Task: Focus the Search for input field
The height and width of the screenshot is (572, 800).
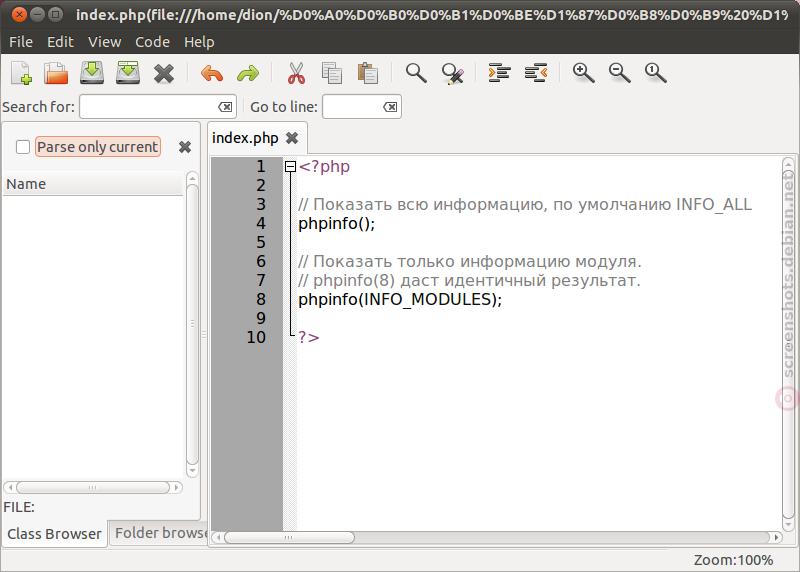Action: point(158,107)
